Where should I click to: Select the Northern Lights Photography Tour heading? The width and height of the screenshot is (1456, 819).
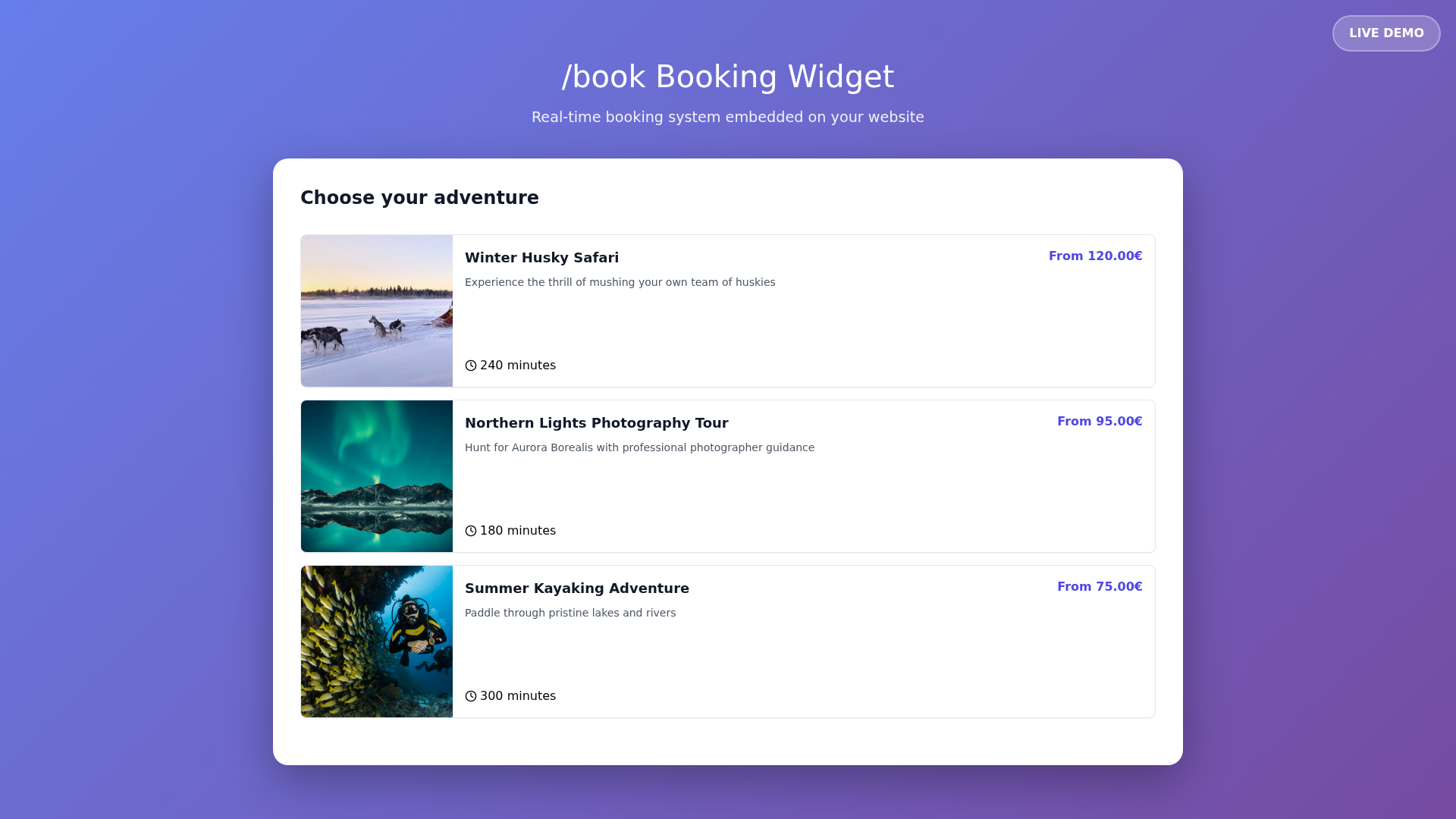pos(596,422)
